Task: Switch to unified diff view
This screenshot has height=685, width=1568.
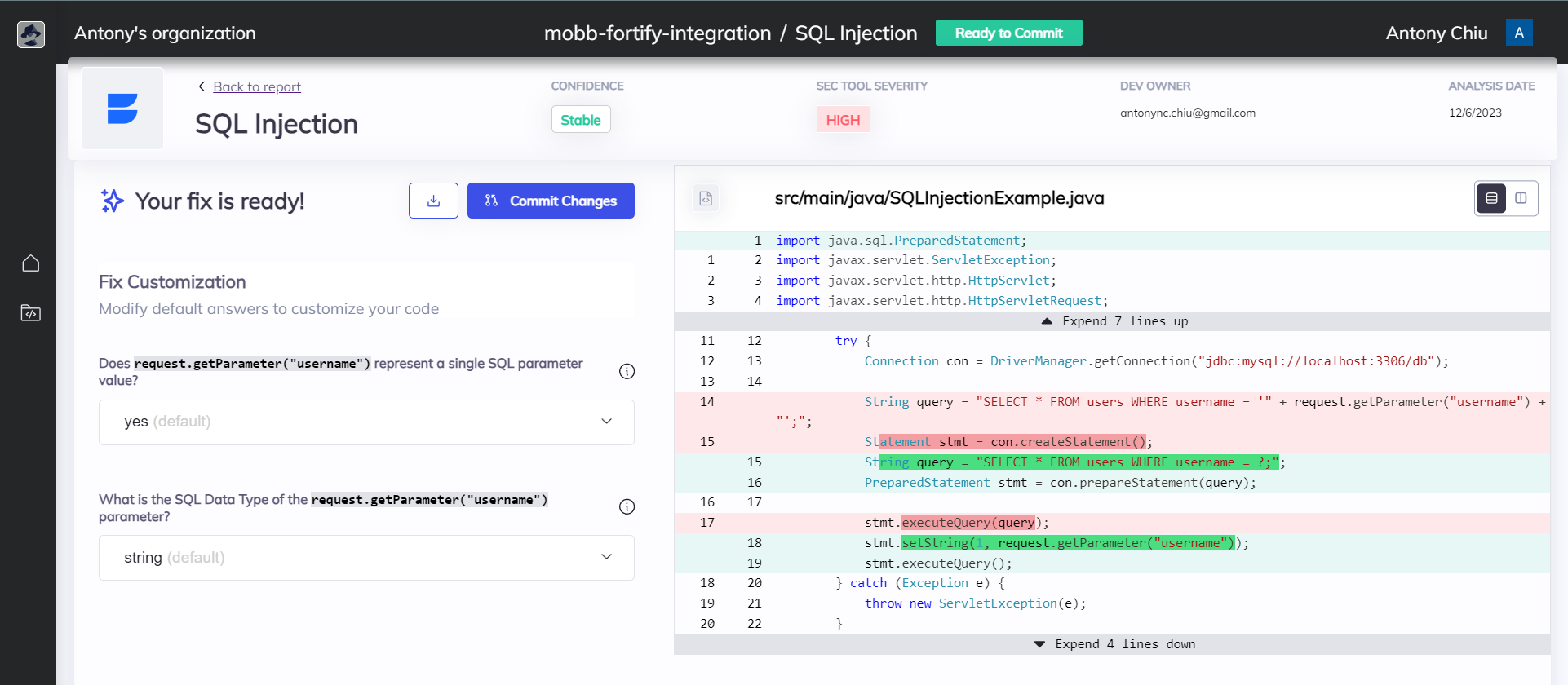Action: [x=1491, y=198]
